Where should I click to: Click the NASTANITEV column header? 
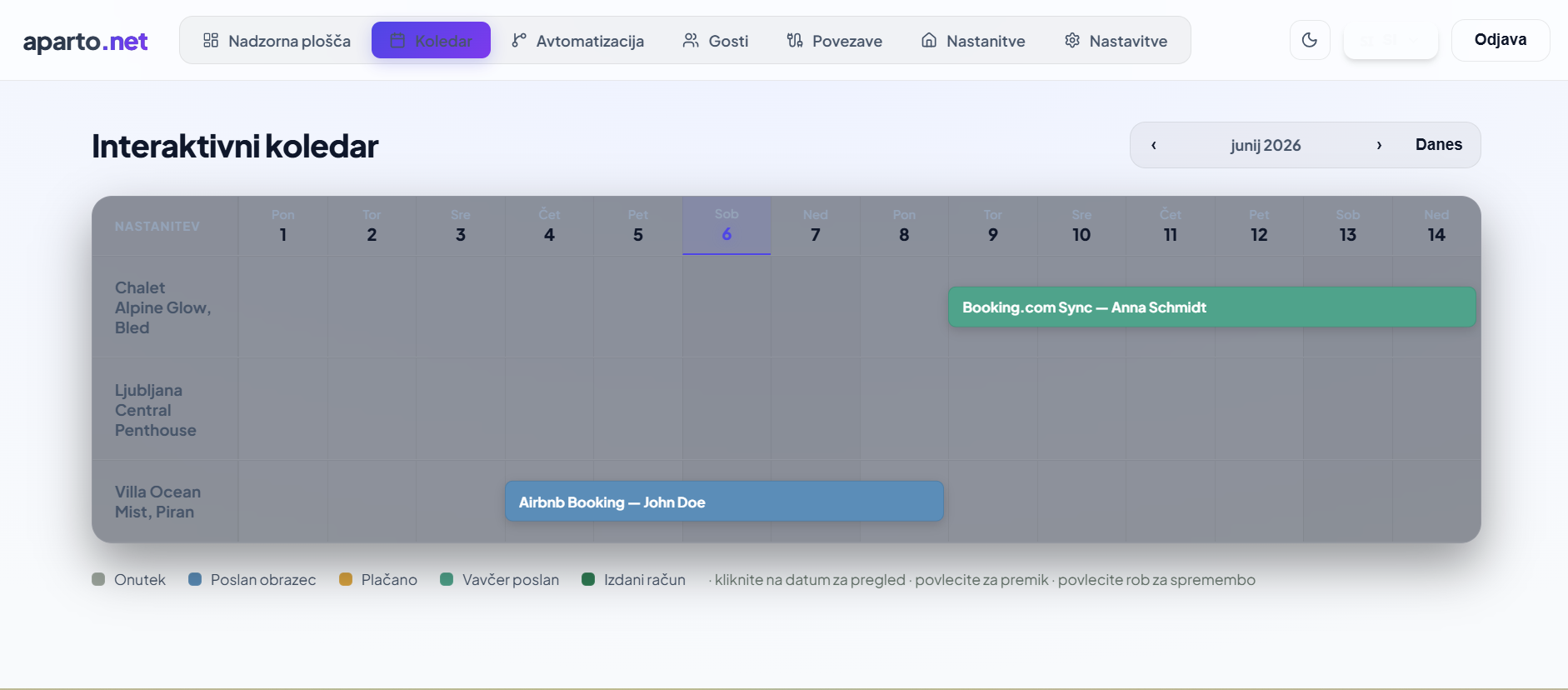(157, 227)
